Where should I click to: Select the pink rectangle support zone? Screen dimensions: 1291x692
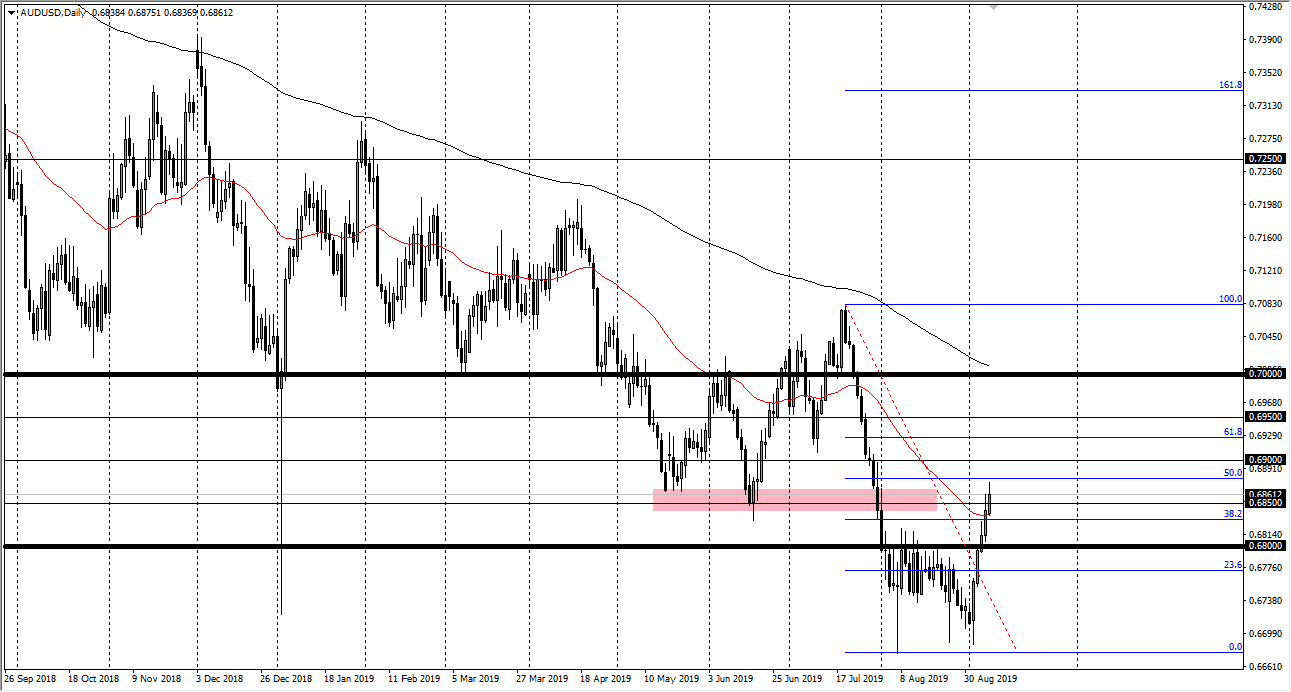[794, 500]
